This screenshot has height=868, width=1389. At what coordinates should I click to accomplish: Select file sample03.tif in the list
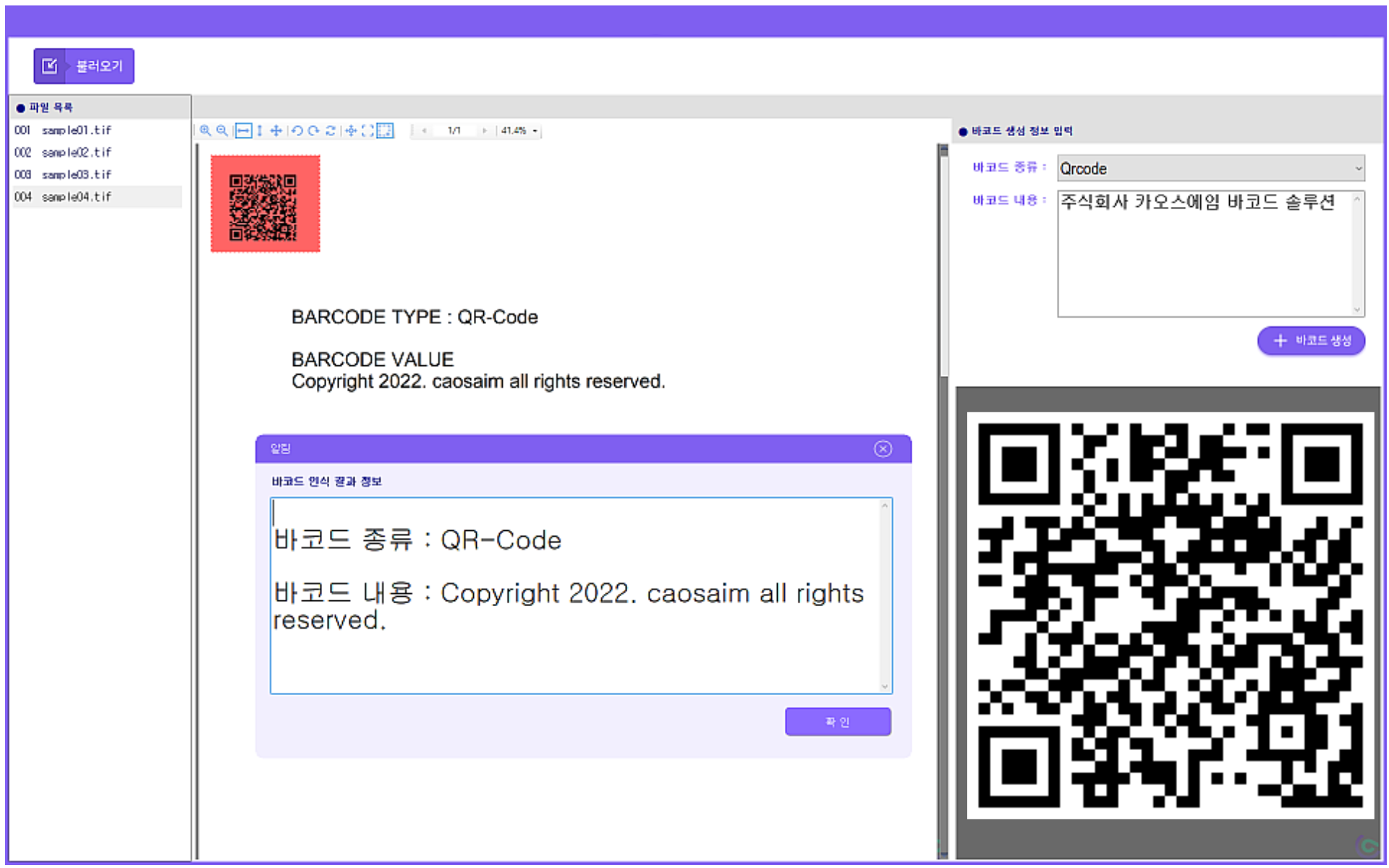[97, 175]
